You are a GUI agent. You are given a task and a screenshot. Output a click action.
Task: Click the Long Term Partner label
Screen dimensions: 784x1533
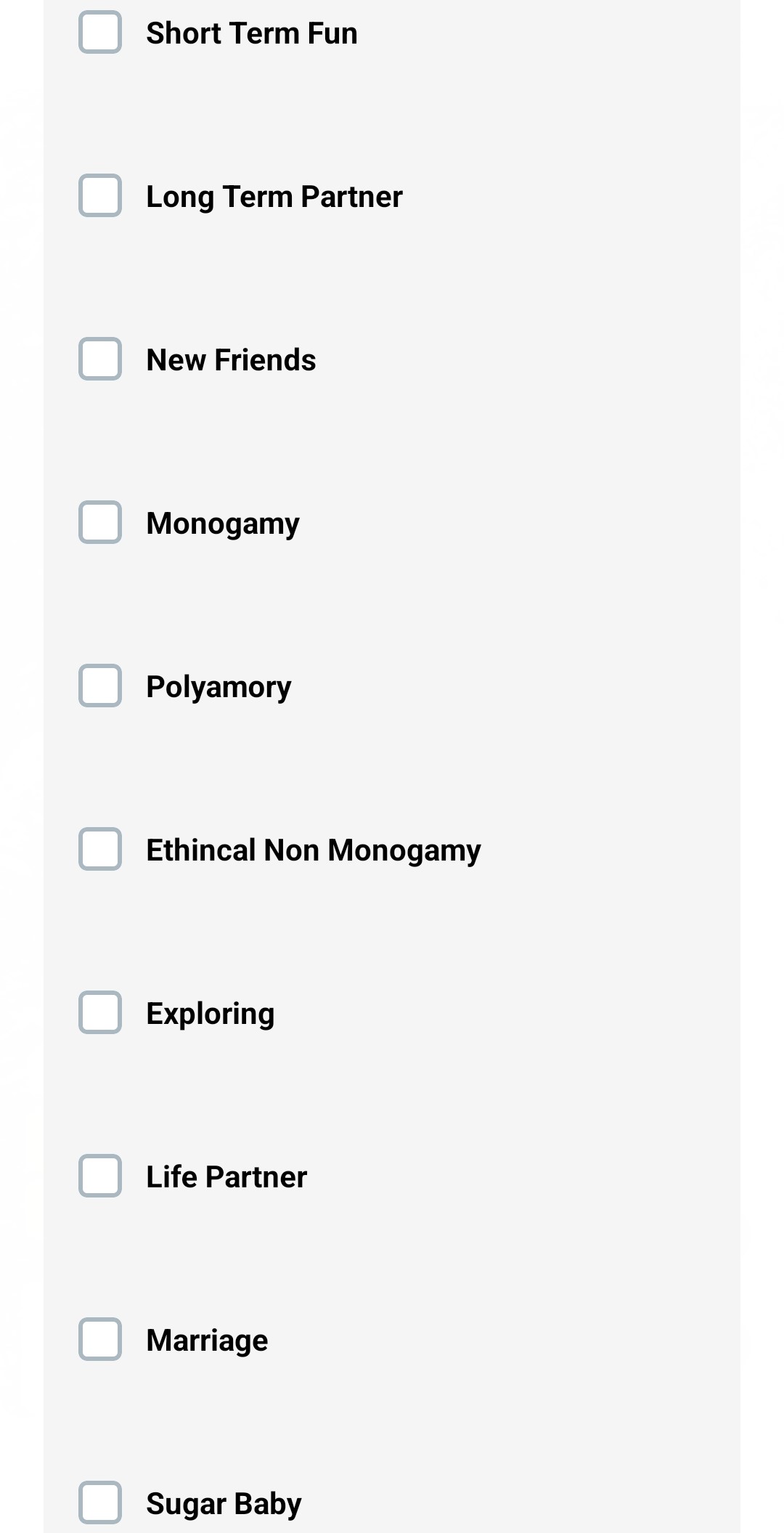click(274, 197)
